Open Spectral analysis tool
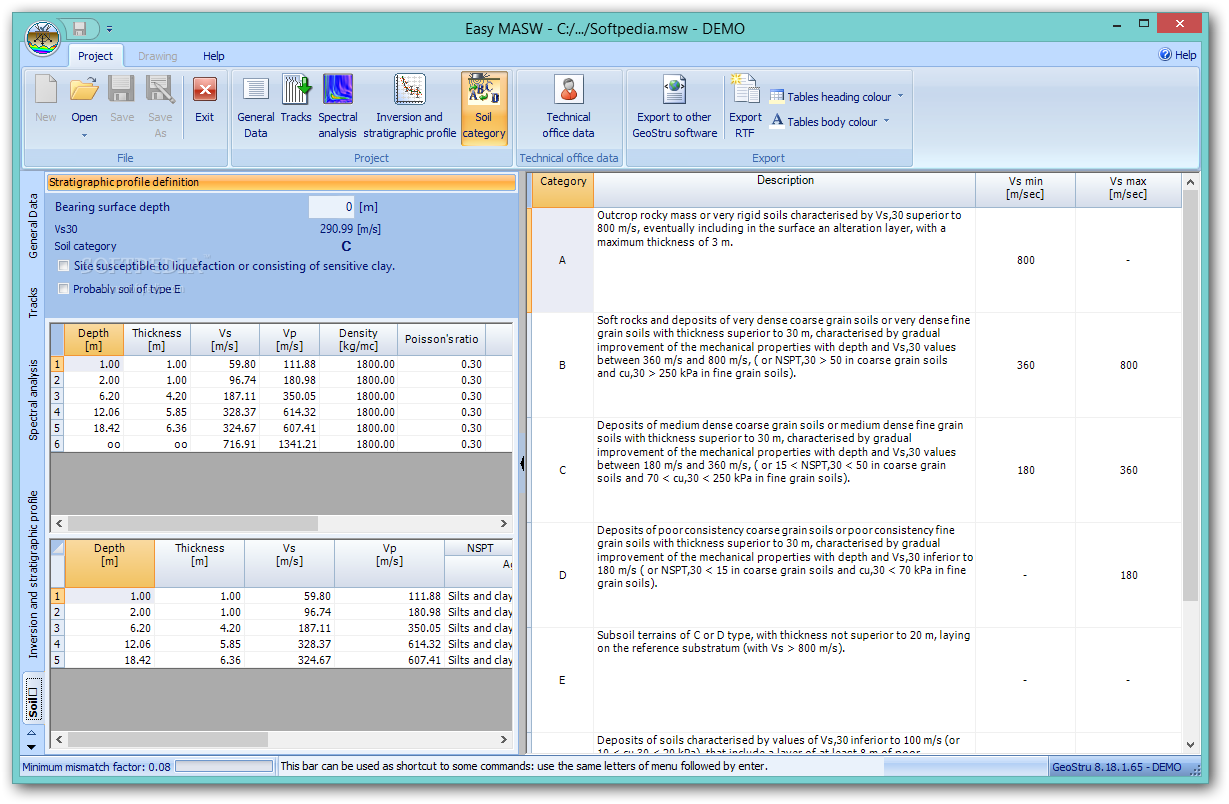1229x804 pixels. coord(338,106)
